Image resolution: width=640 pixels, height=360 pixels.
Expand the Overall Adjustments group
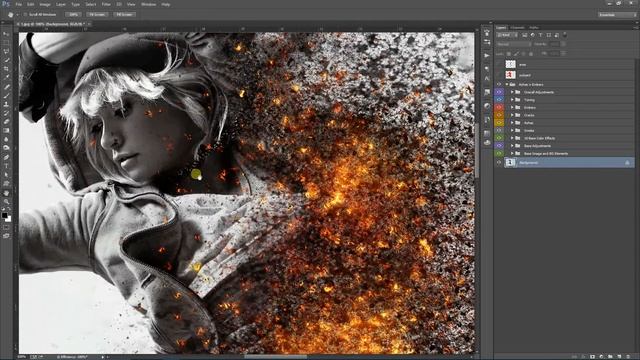coord(512,92)
